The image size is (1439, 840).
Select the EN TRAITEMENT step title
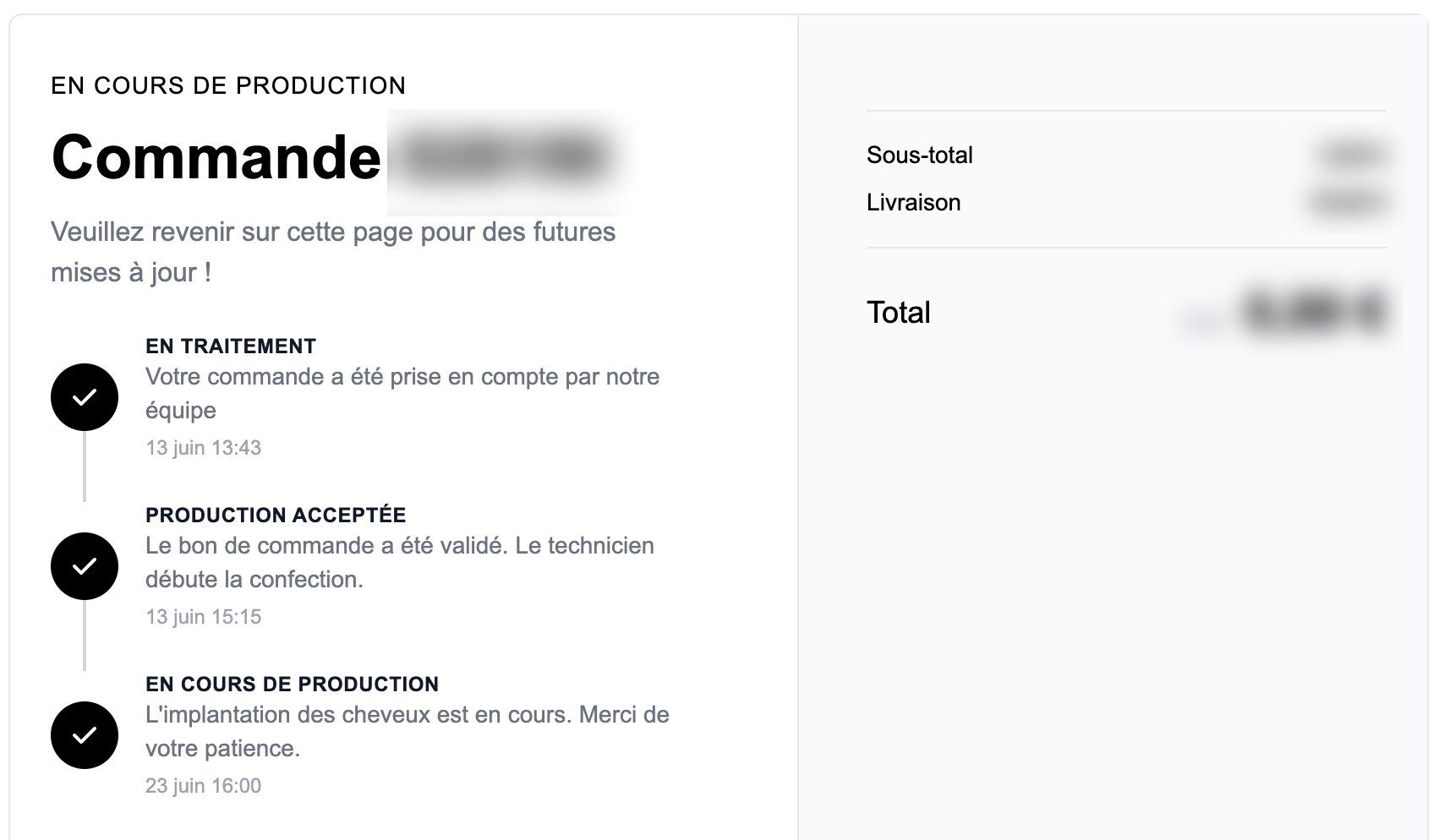(231, 346)
